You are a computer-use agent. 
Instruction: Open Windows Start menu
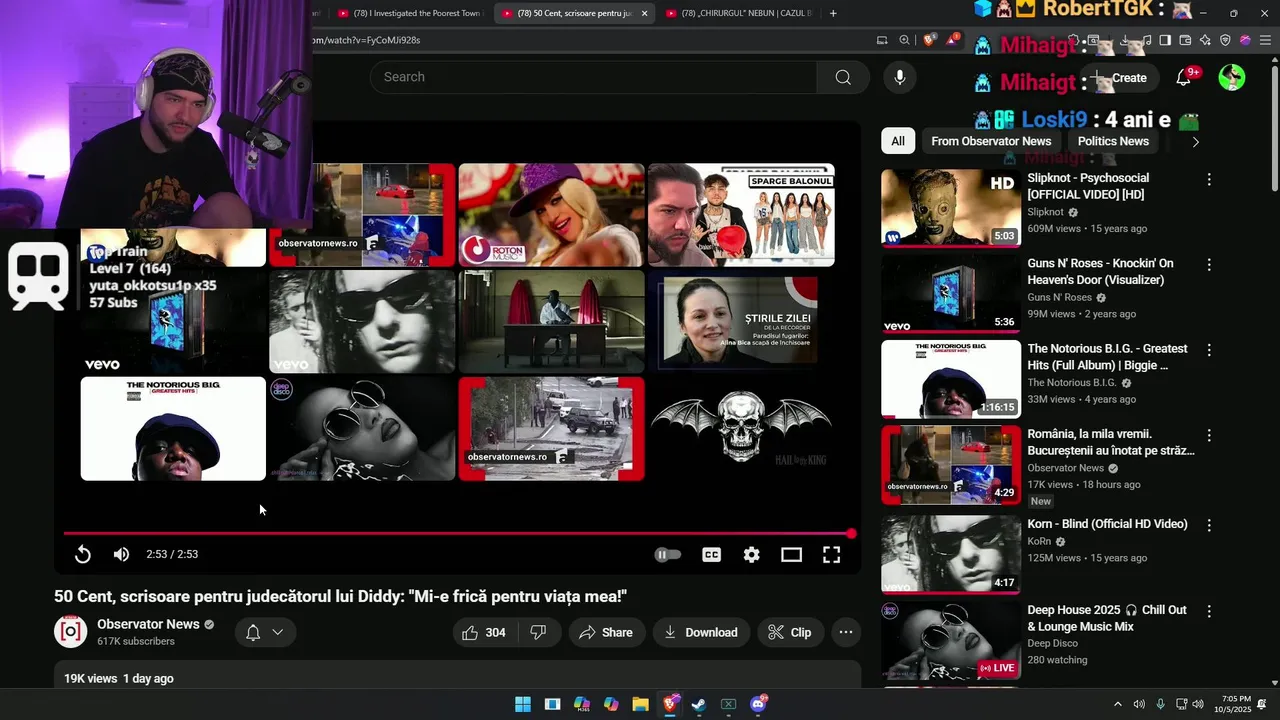(x=523, y=704)
